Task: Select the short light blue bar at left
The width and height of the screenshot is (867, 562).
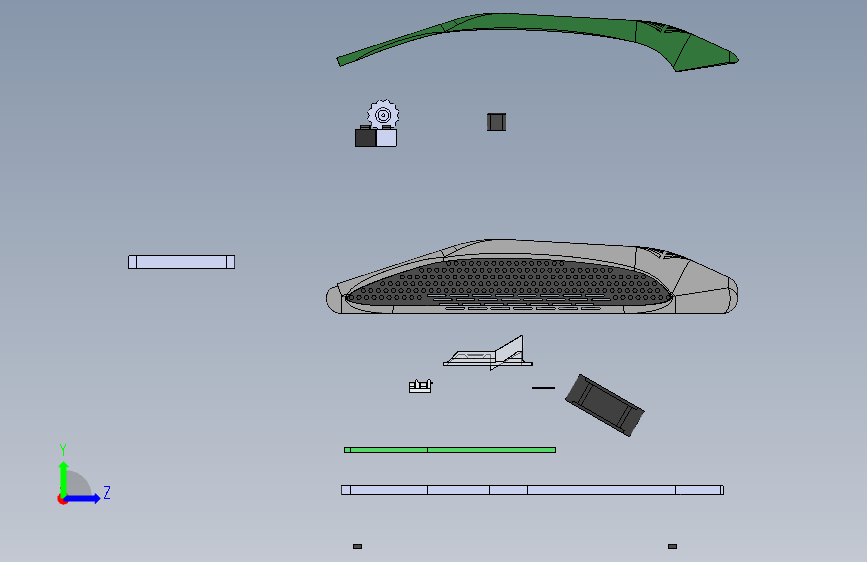Action: click(x=181, y=262)
